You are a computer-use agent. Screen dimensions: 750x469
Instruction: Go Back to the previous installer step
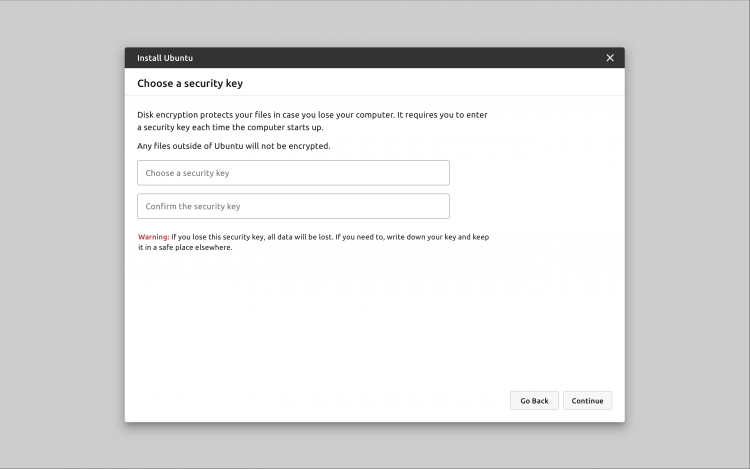pos(534,401)
